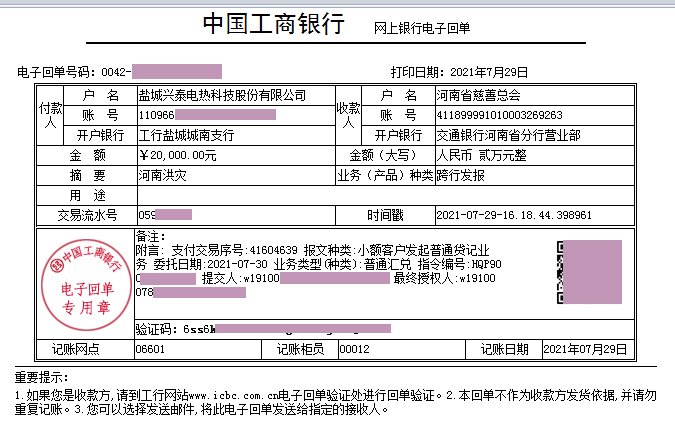This screenshot has width=675, height=435.
Task: Click the 记账日期 label
Action: pos(504,349)
